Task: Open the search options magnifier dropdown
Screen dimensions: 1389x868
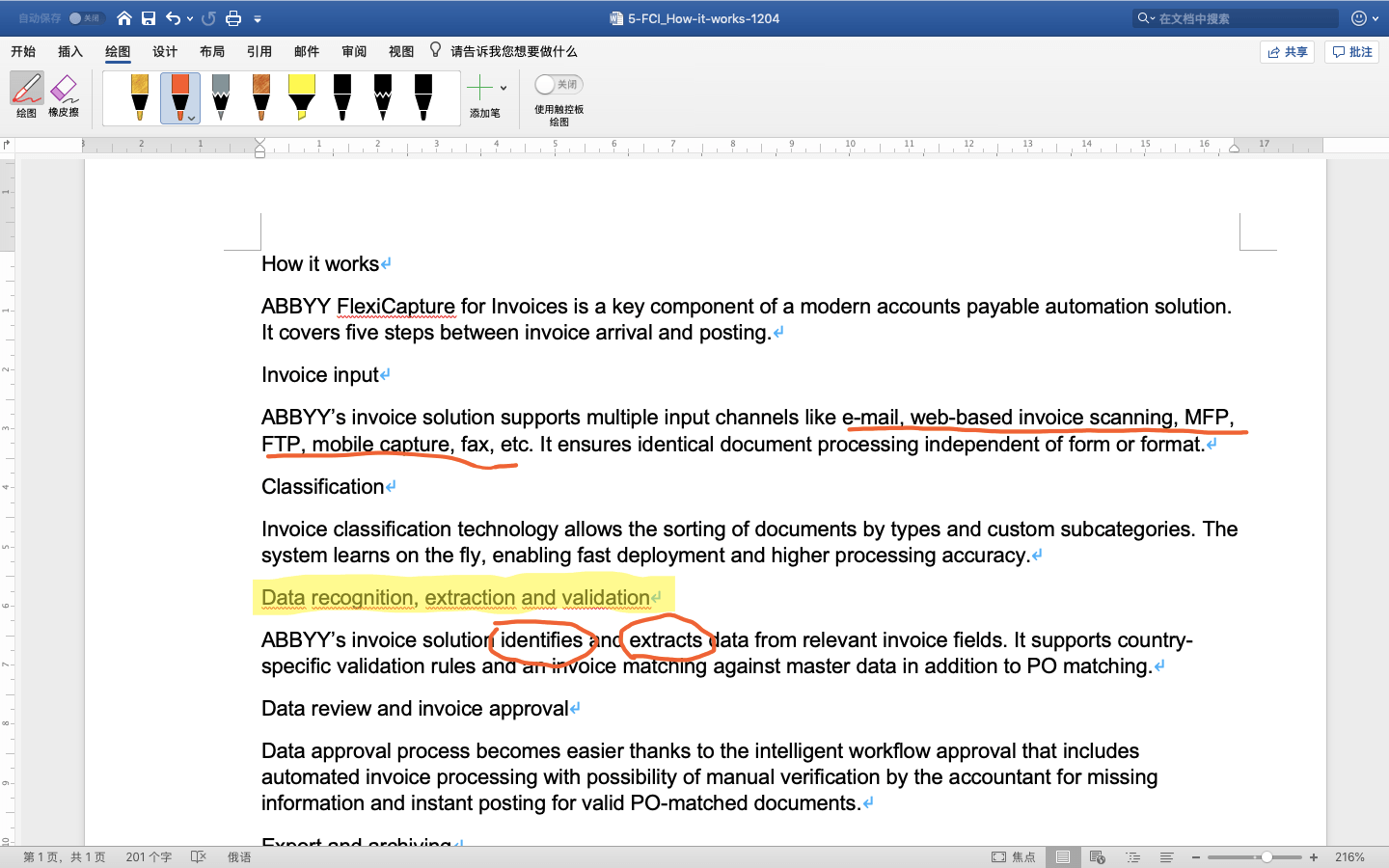Action: [1146, 18]
